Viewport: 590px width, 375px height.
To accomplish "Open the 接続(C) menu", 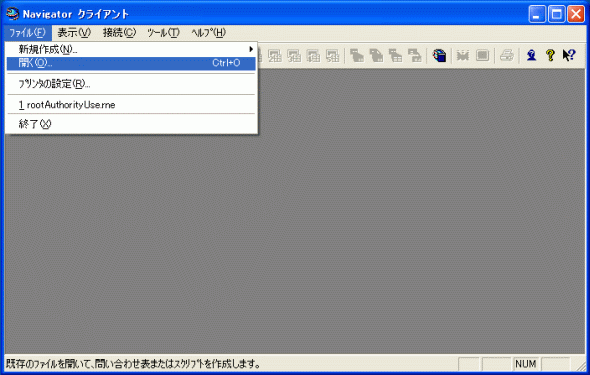I will click(x=119, y=33).
